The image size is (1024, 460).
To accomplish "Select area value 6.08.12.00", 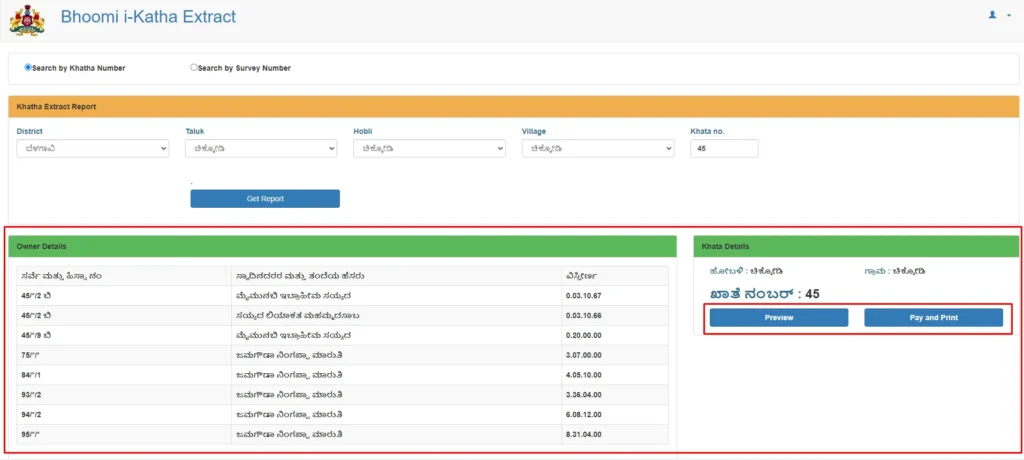I will 584,415.
